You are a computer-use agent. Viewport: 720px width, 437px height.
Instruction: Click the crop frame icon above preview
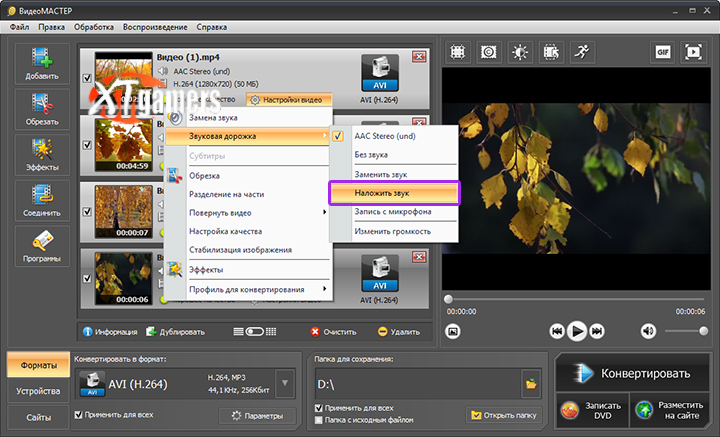pos(457,52)
